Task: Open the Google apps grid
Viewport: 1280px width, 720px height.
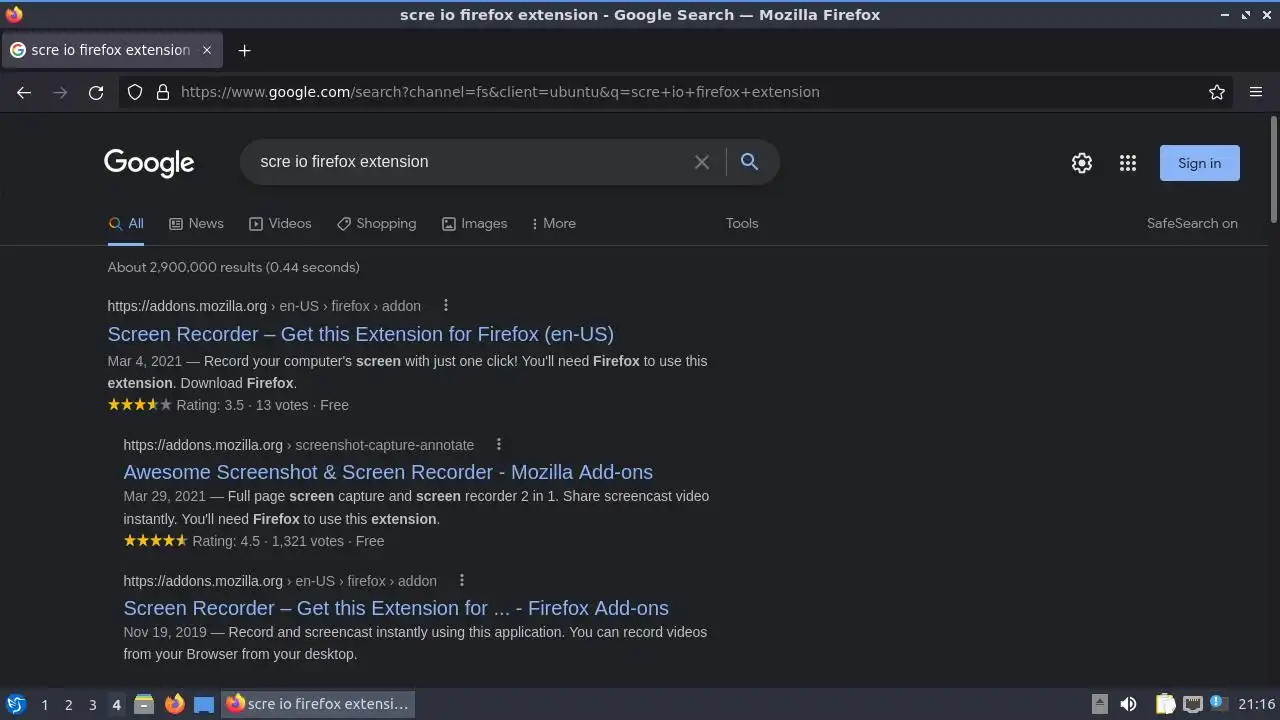Action: pos(1128,163)
